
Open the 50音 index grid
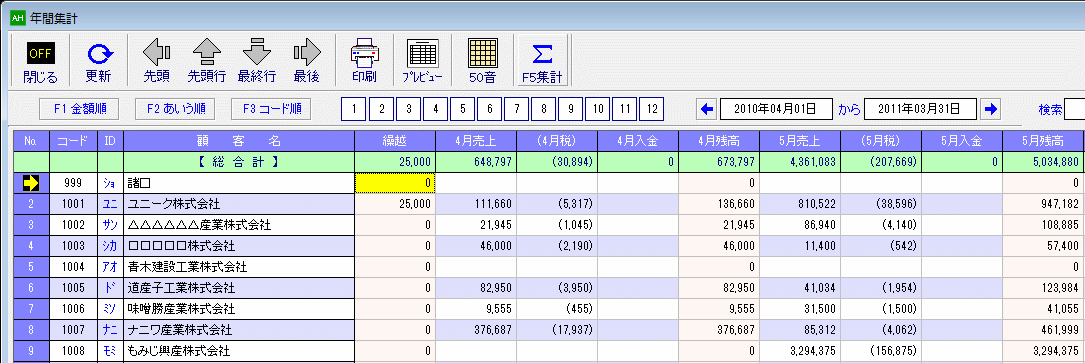pyautogui.click(x=482, y=62)
